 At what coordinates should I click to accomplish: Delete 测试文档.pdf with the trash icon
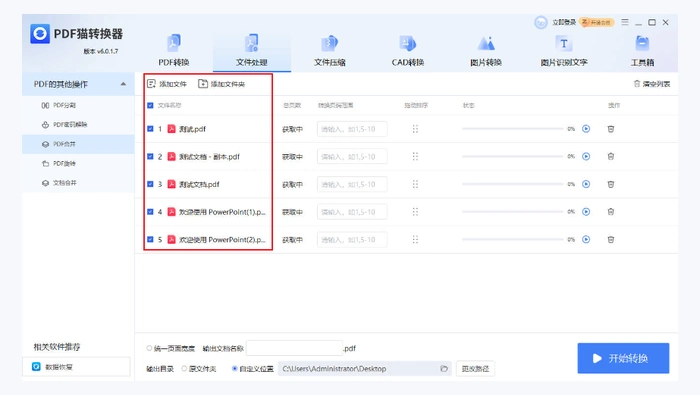(x=611, y=184)
